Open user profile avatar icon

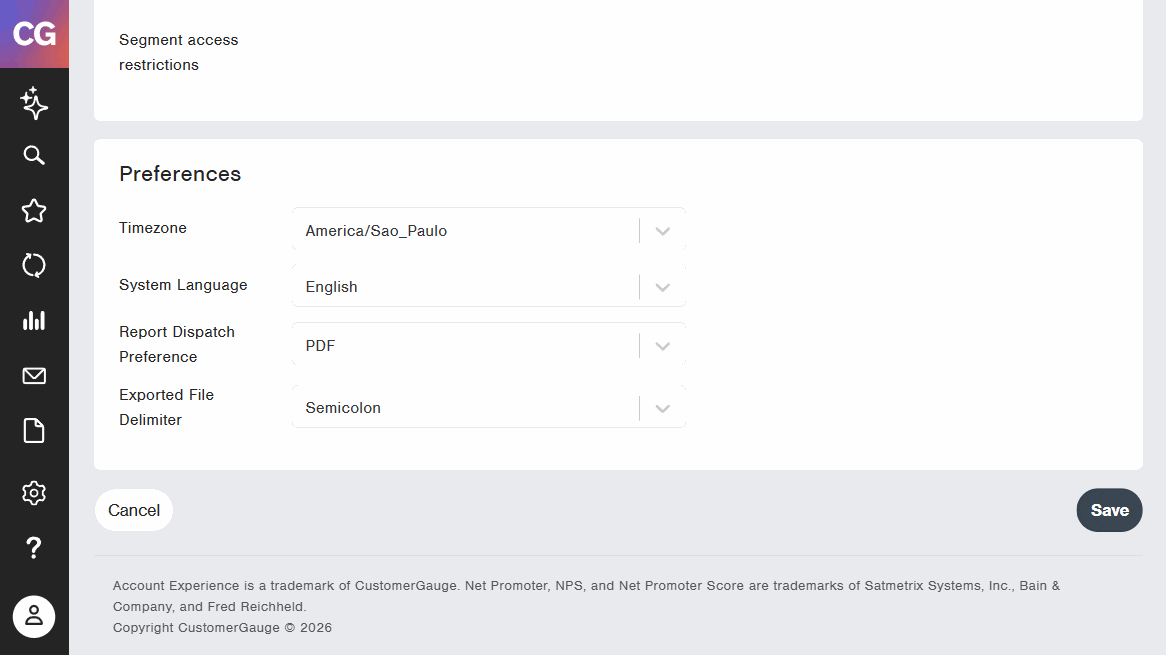click(x=34, y=616)
